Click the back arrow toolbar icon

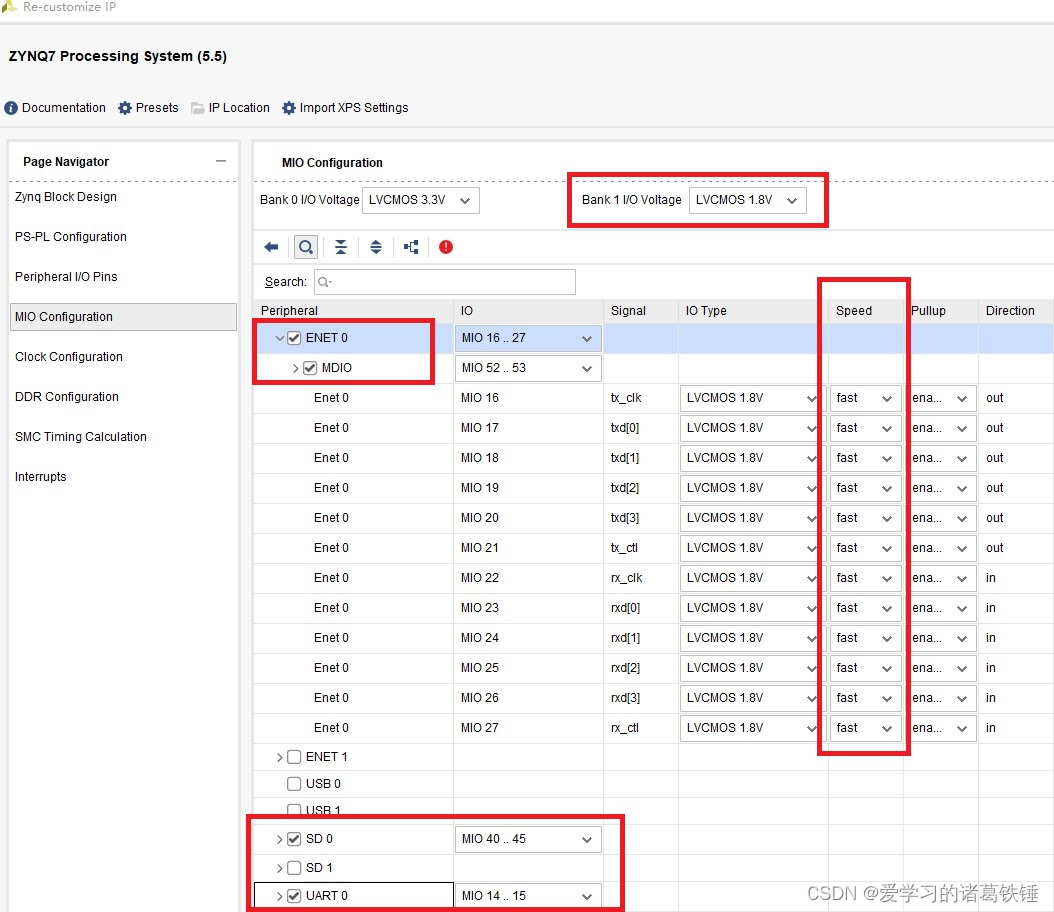point(271,247)
